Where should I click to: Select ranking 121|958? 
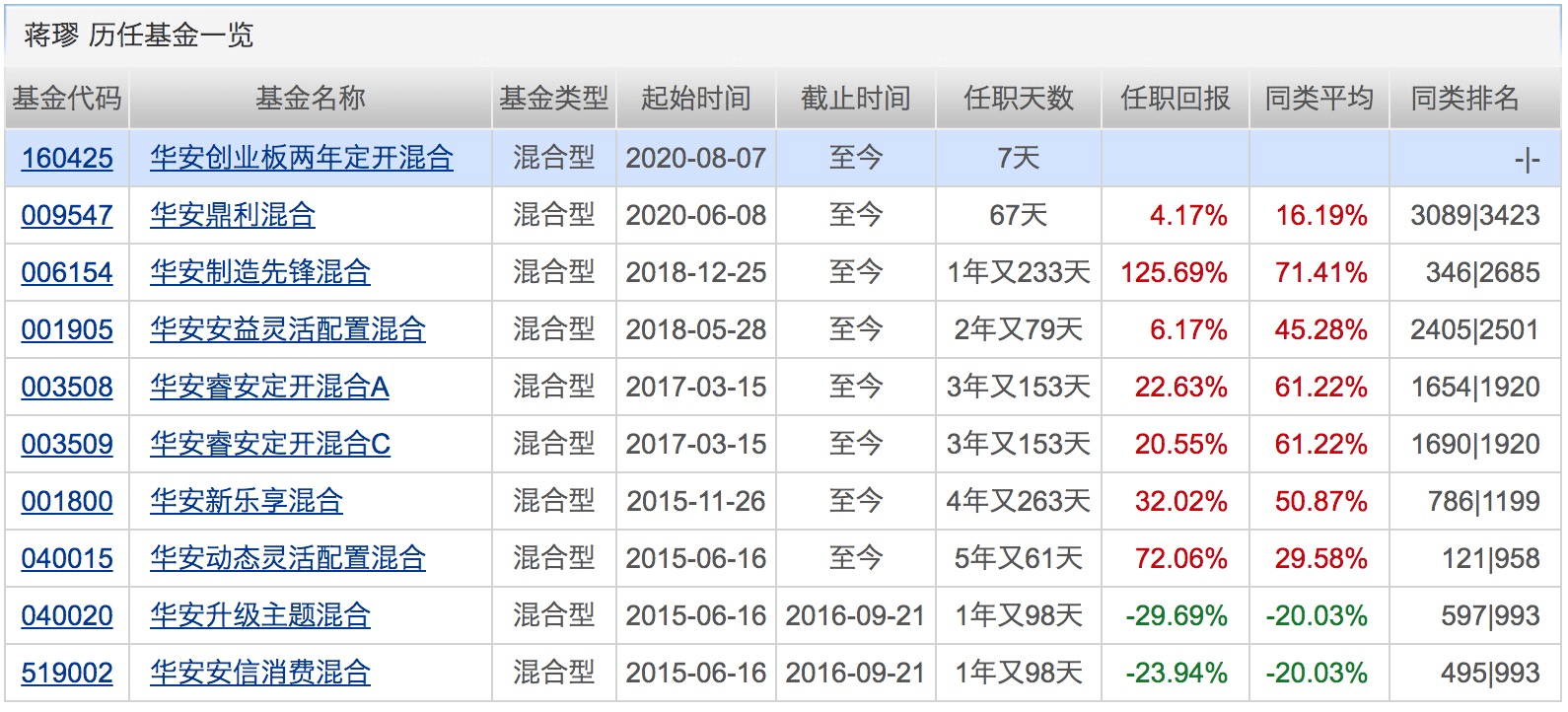coord(1491,558)
